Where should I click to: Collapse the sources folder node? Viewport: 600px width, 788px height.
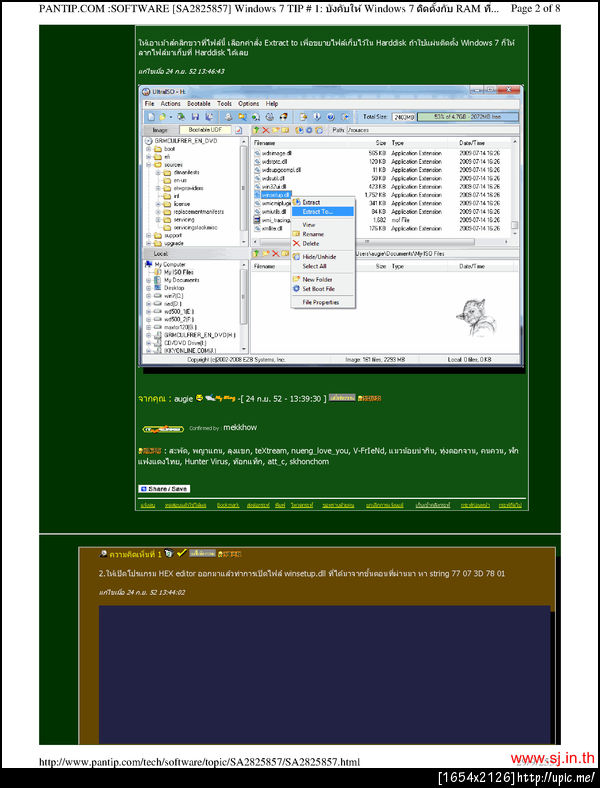click(x=149, y=164)
